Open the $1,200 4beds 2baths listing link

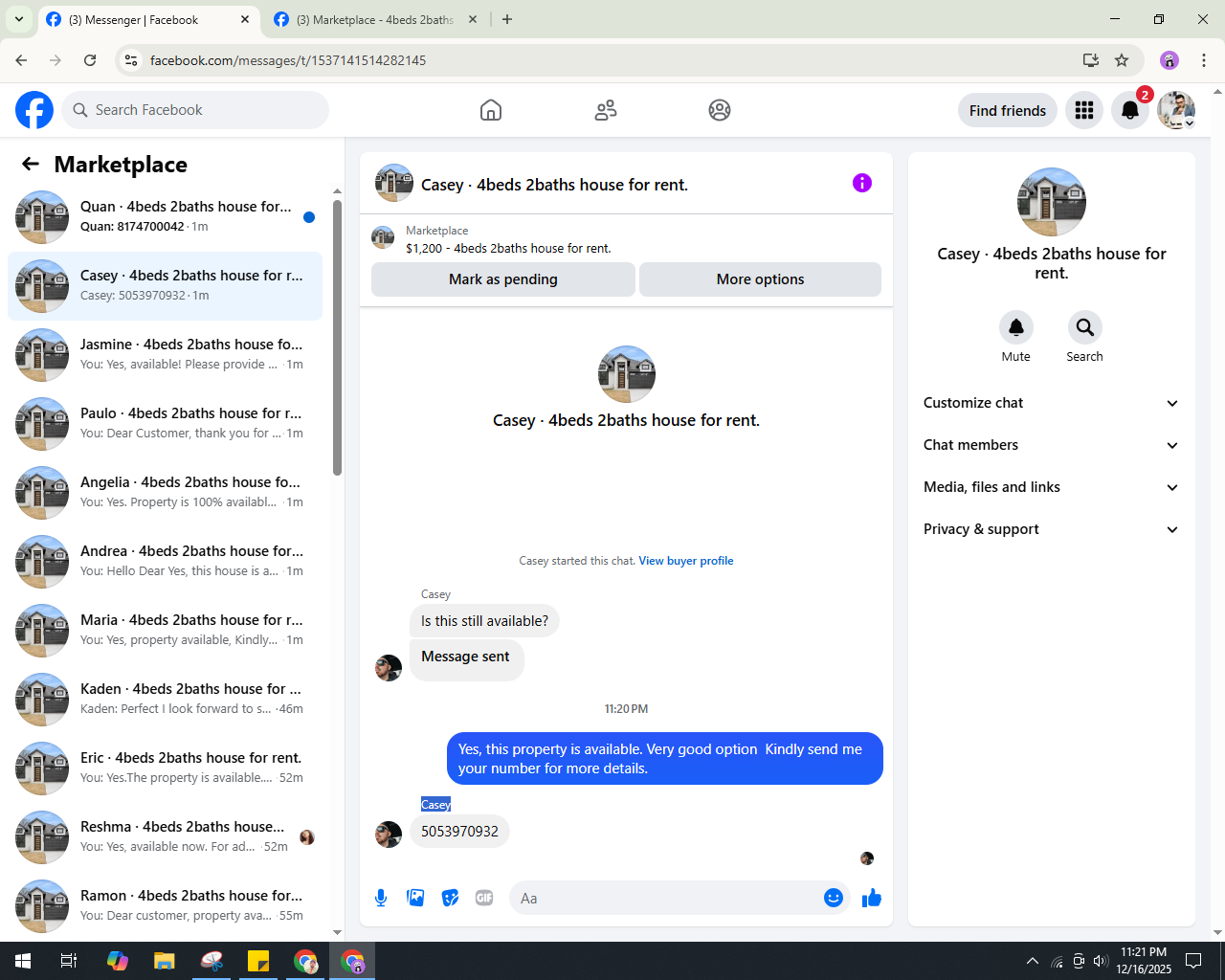pos(508,248)
